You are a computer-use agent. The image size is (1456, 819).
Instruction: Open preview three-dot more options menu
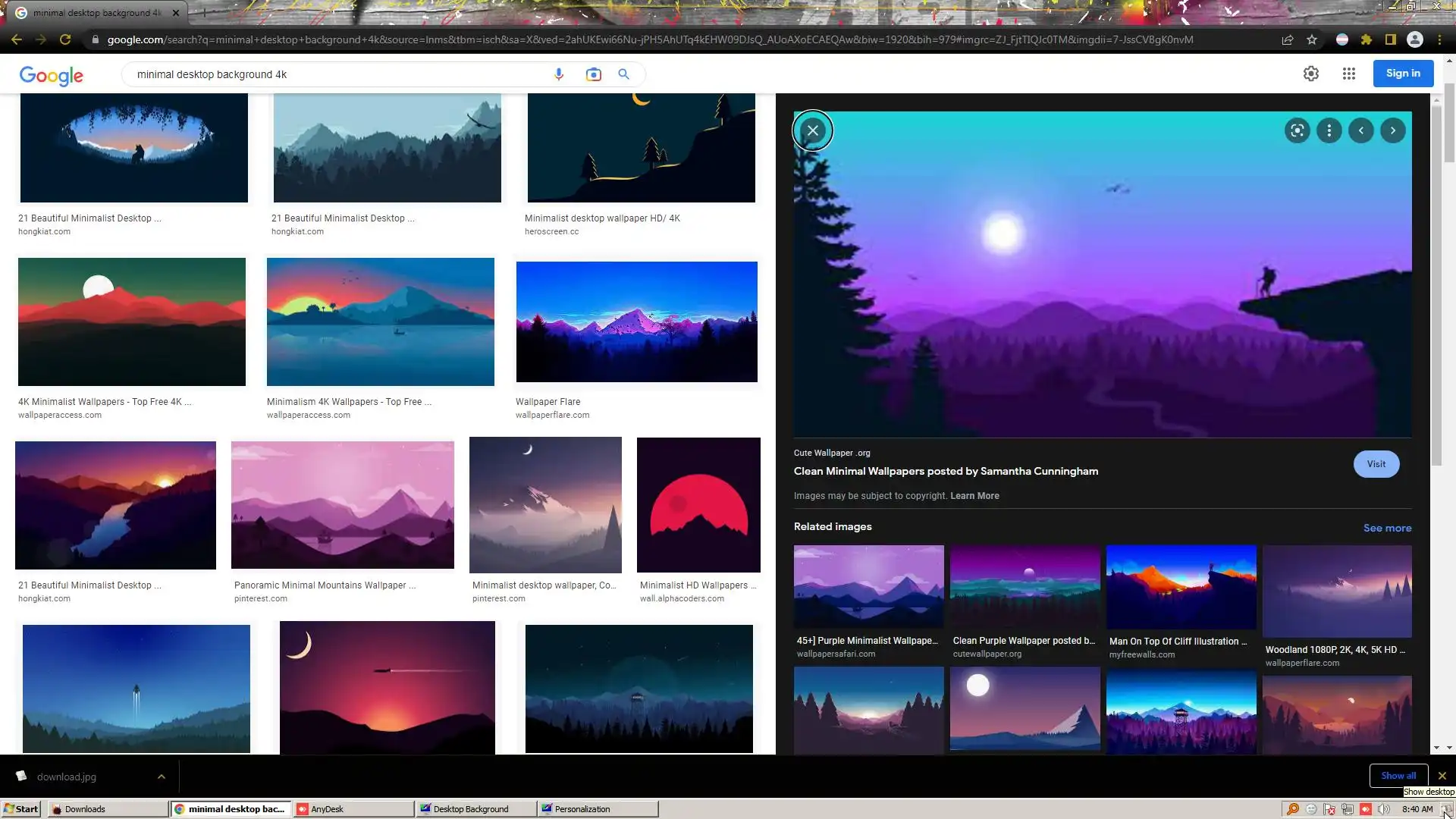(1329, 130)
